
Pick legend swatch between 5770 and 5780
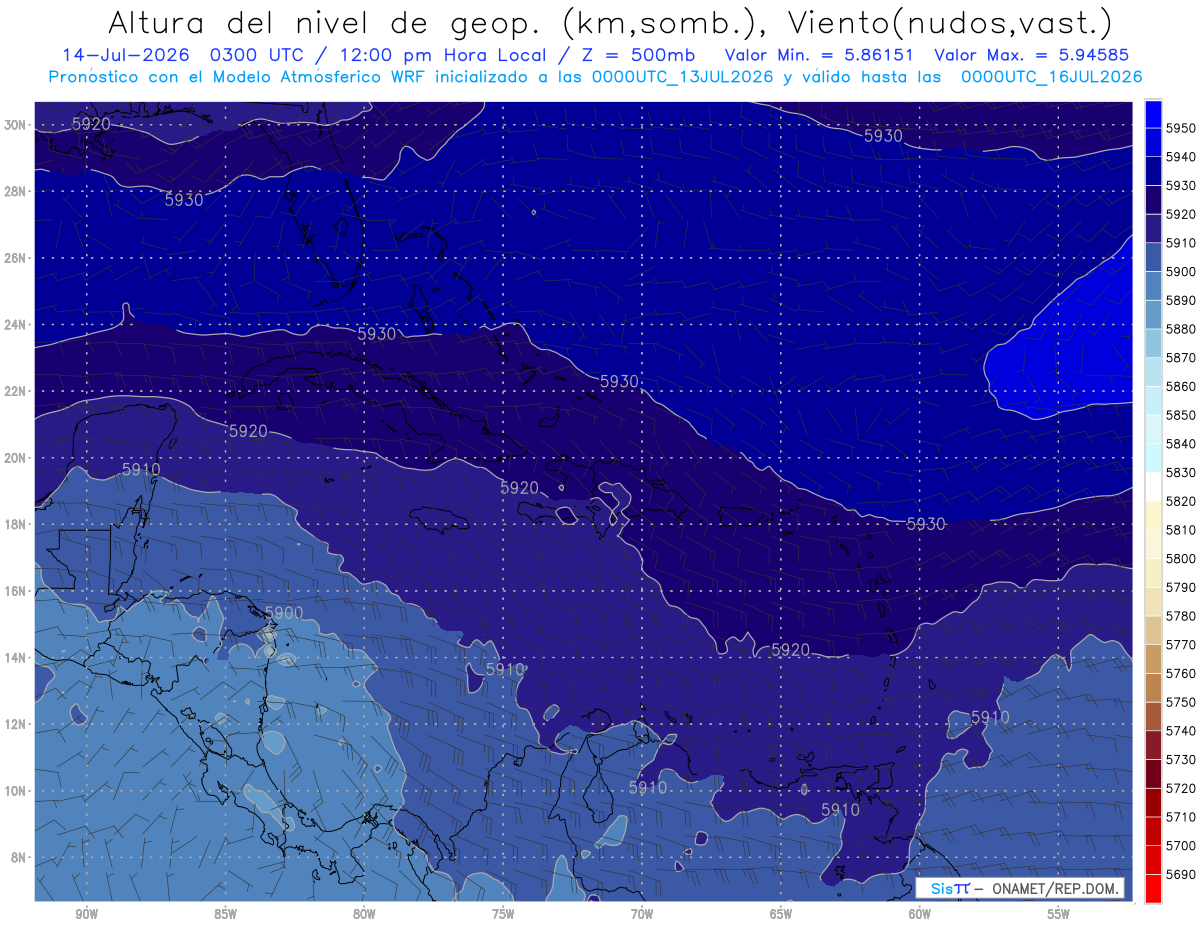(x=1153, y=630)
